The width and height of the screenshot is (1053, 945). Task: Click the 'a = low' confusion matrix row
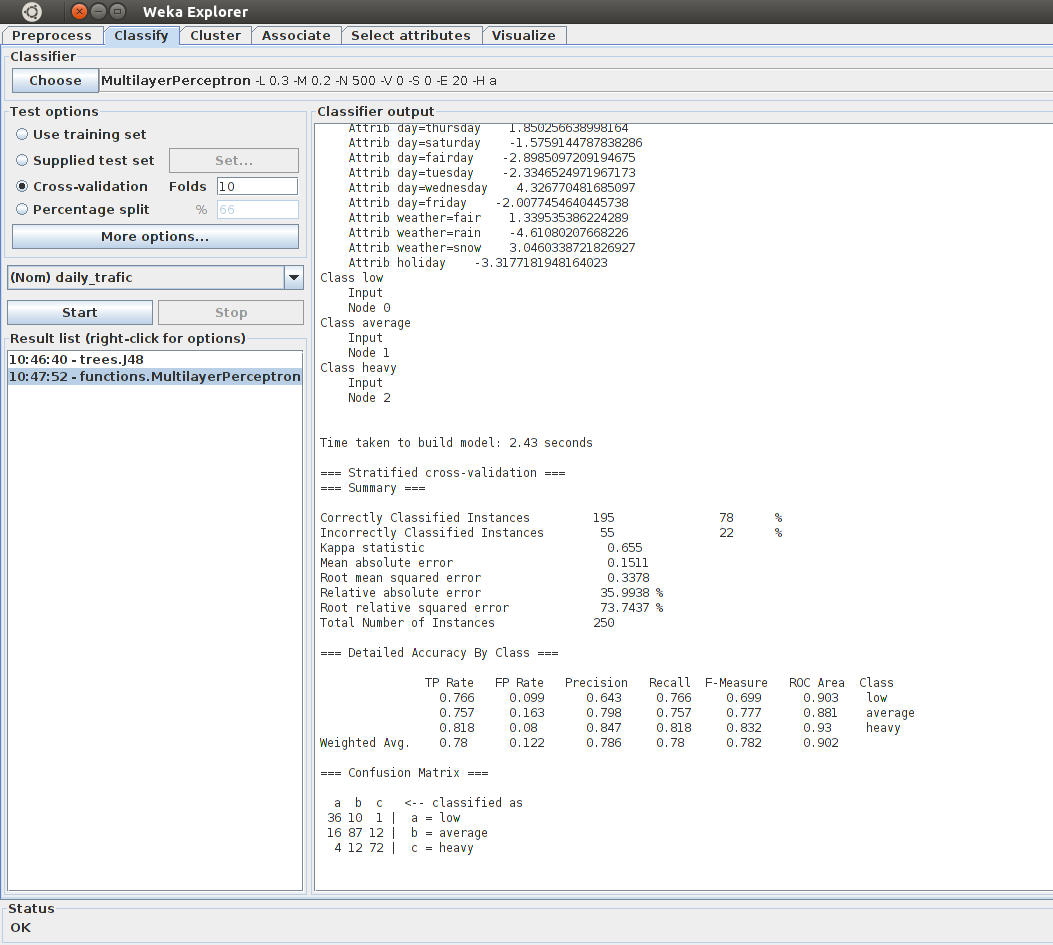[x=394, y=818]
